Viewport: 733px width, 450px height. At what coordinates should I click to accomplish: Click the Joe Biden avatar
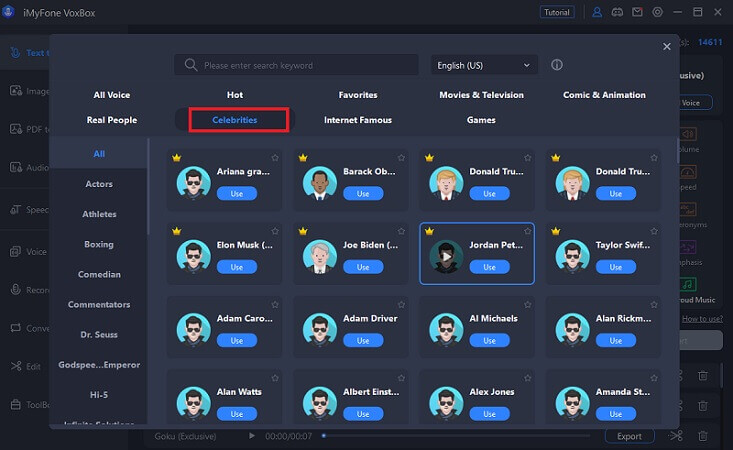(x=320, y=257)
